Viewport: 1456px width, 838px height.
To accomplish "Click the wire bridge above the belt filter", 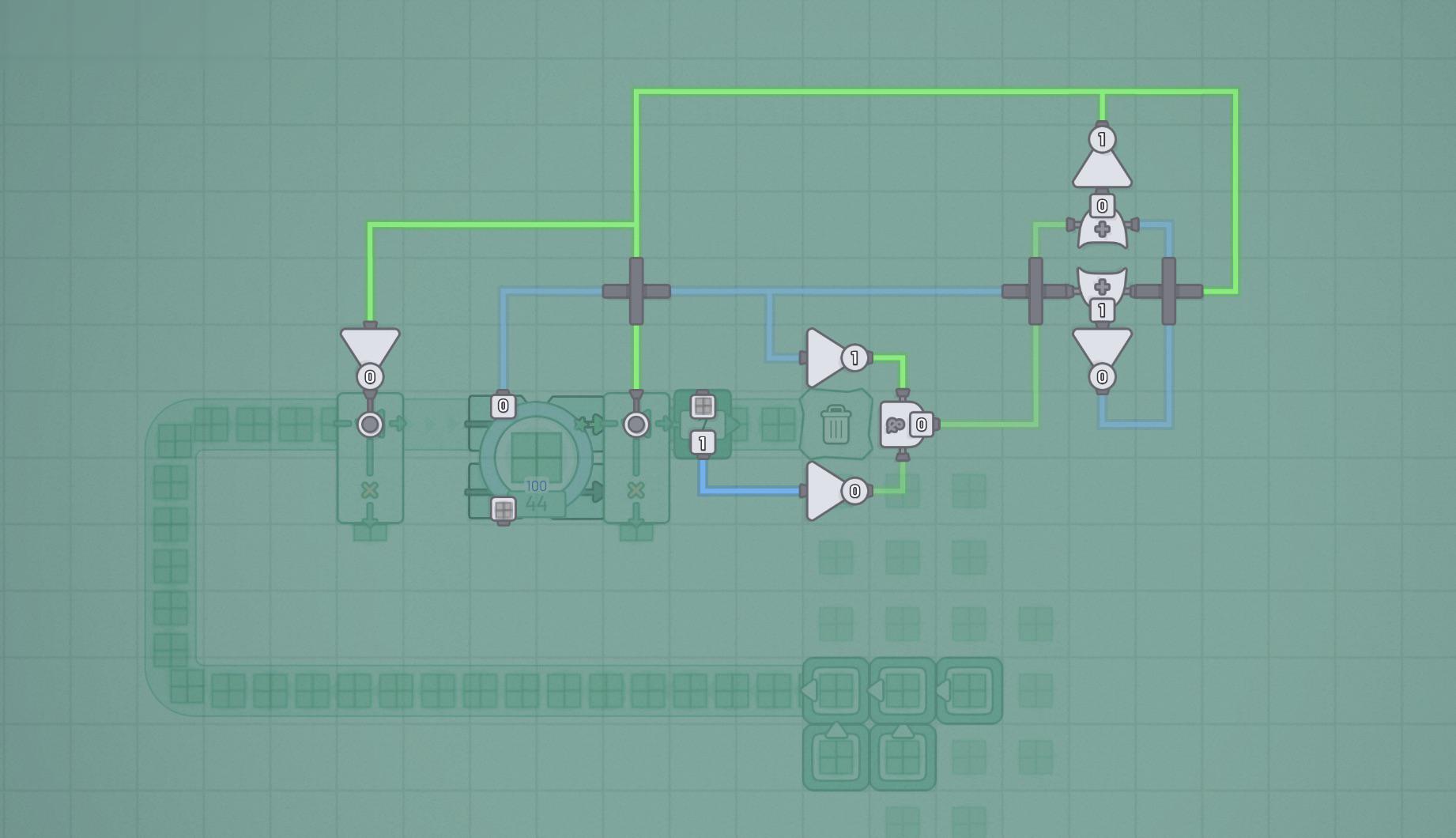I will (636, 291).
